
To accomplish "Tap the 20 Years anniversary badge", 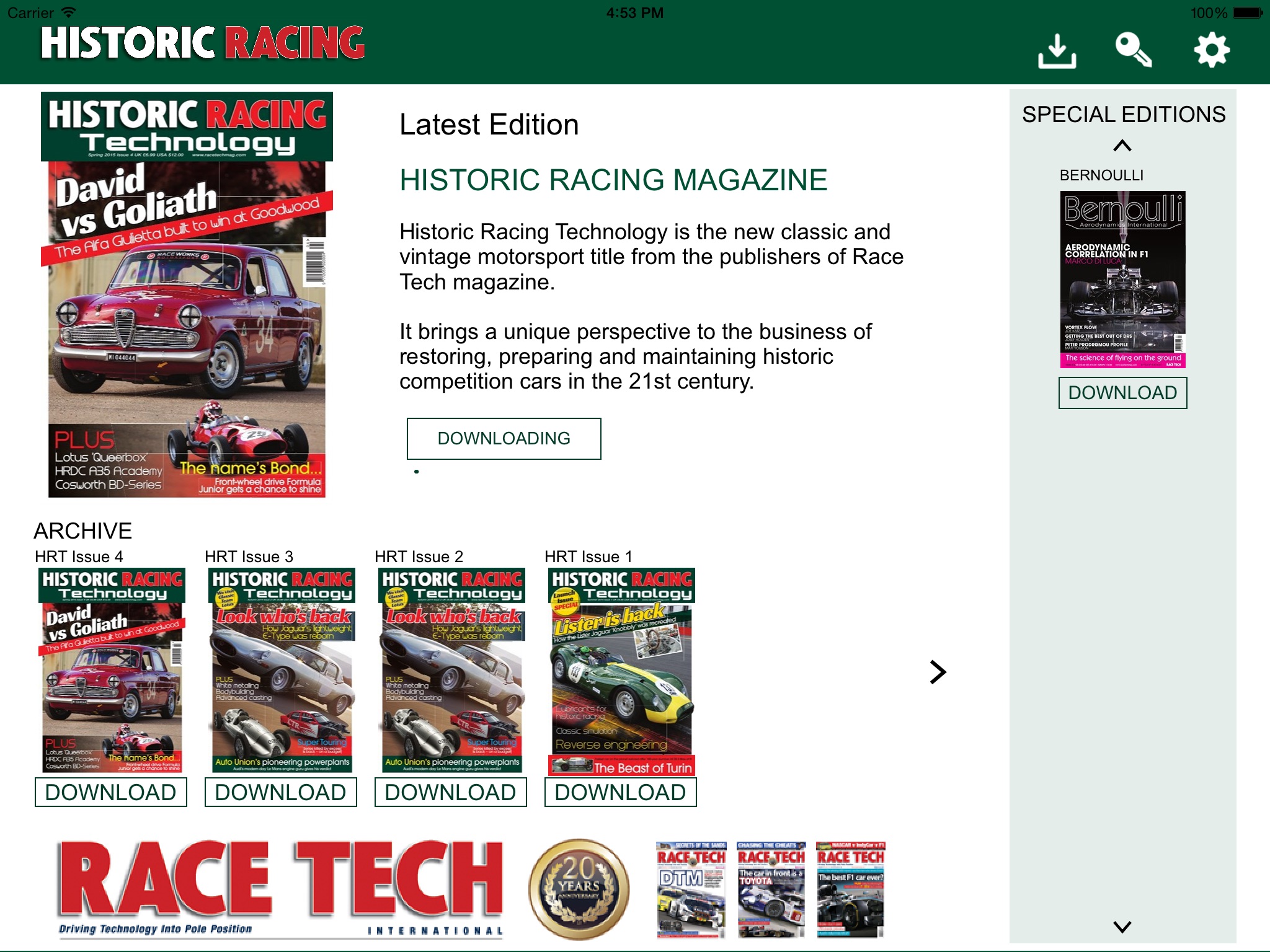I will pyautogui.click(x=579, y=889).
